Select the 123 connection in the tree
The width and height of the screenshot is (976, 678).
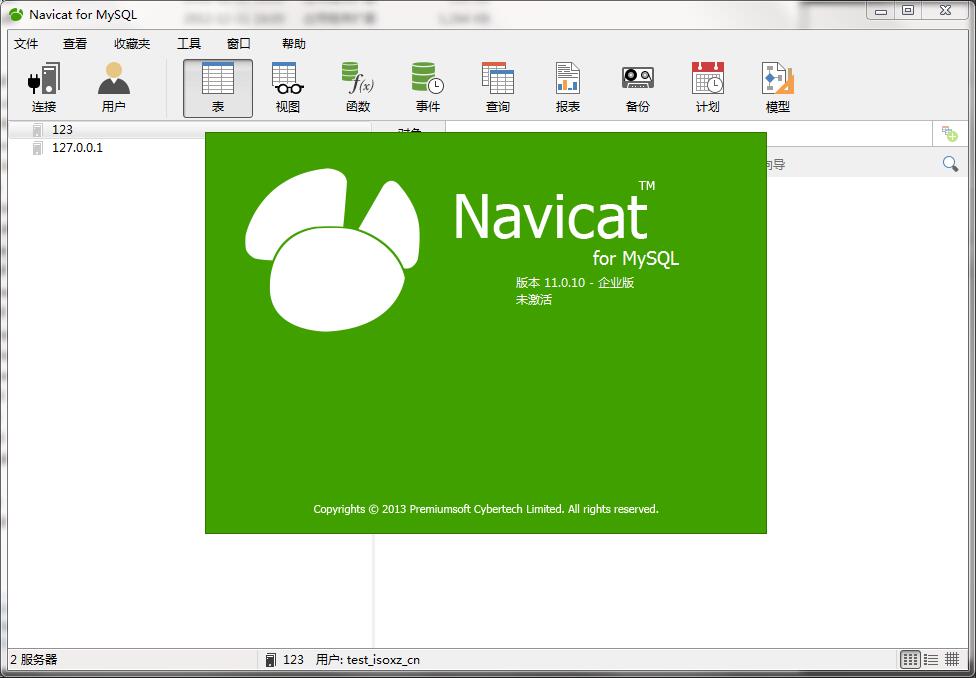pos(62,130)
